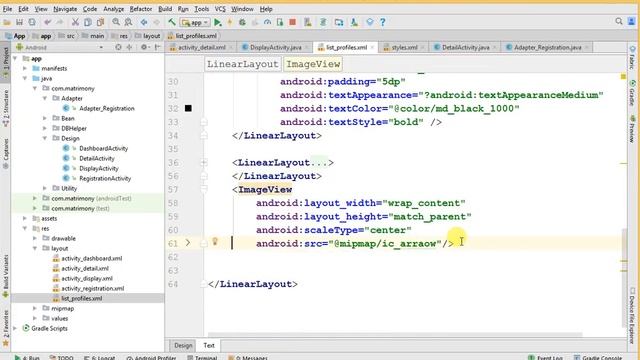
Task: Collapse the java folder in tree
Action: 25,78
